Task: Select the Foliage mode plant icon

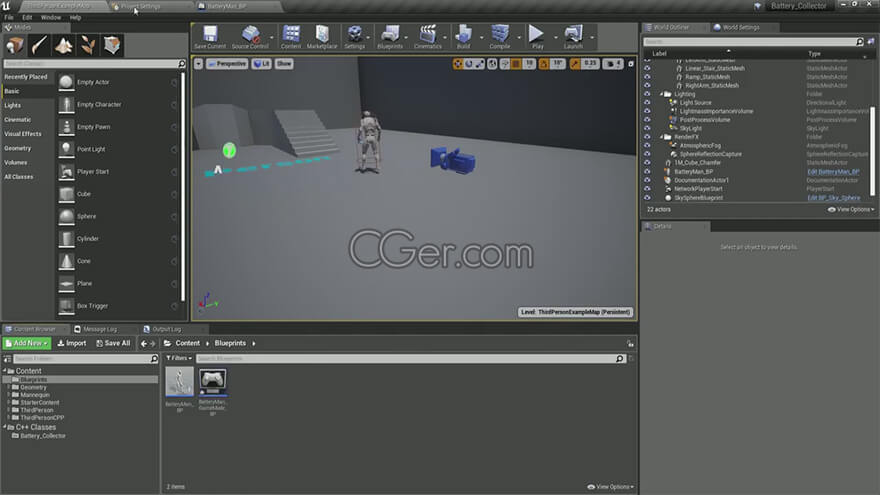Action: point(88,45)
